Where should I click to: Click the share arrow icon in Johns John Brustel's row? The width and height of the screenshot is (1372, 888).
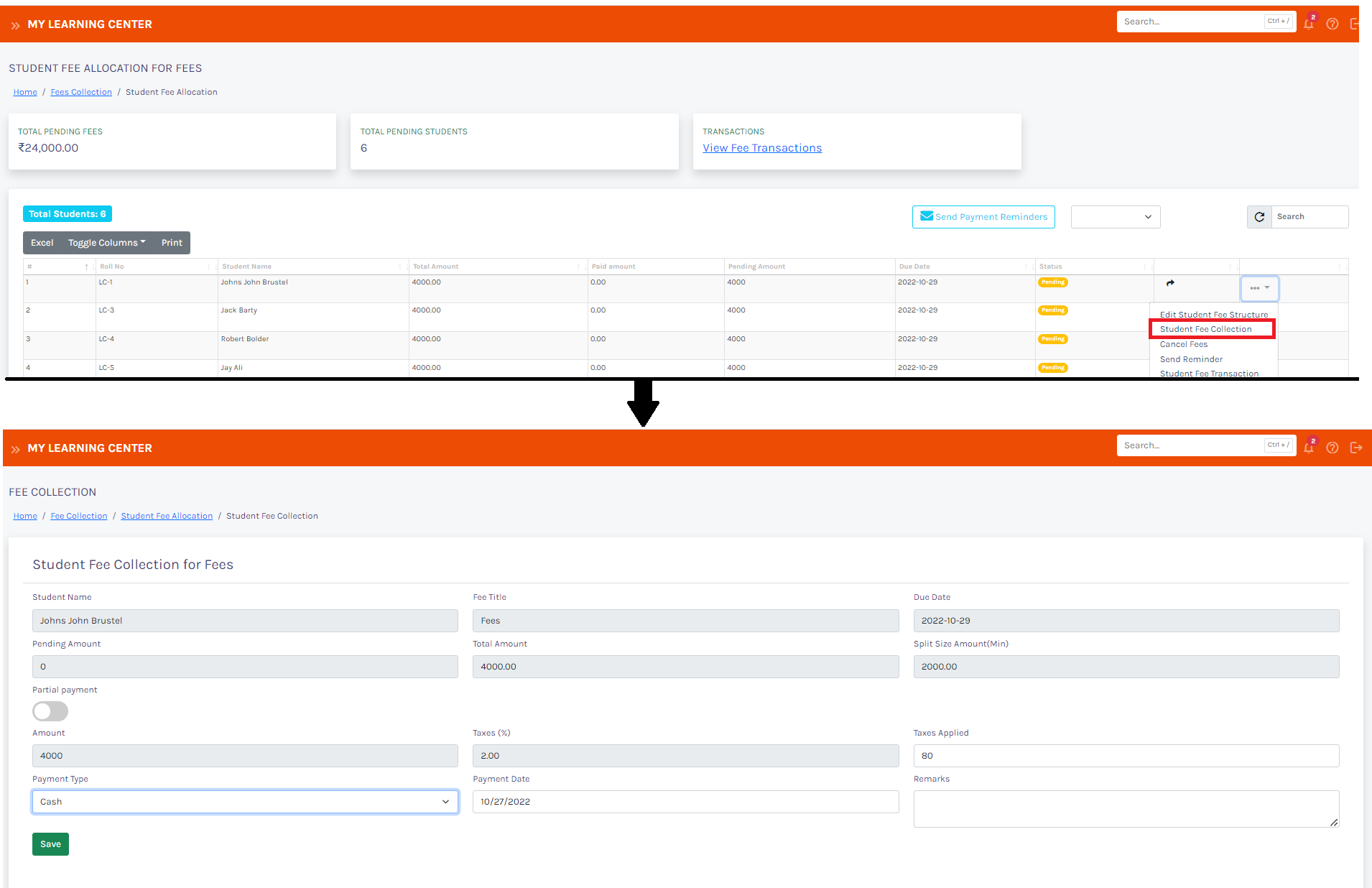(1170, 283)
